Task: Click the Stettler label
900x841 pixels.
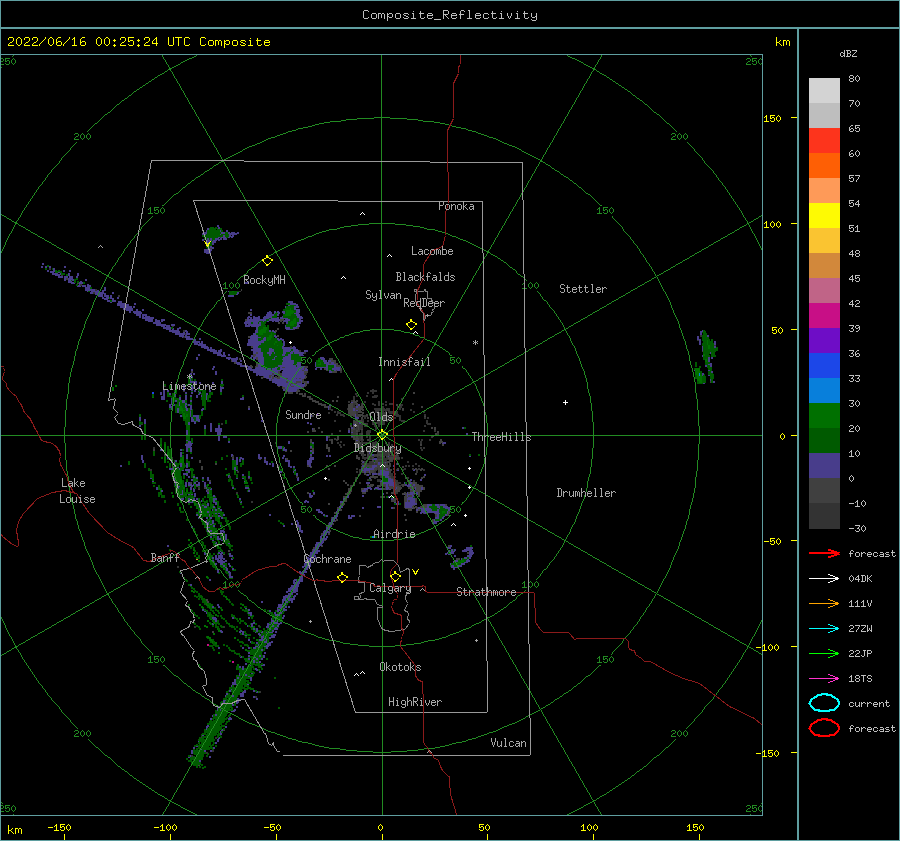Action: pos(583,289)
